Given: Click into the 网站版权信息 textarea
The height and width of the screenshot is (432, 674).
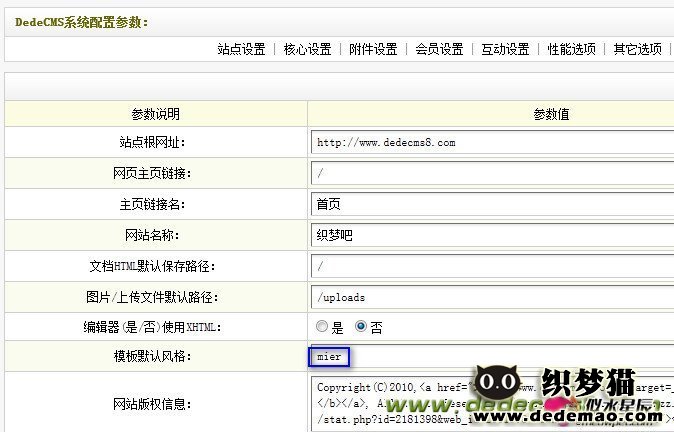Looking at the screenshot, I should point(492,403).
